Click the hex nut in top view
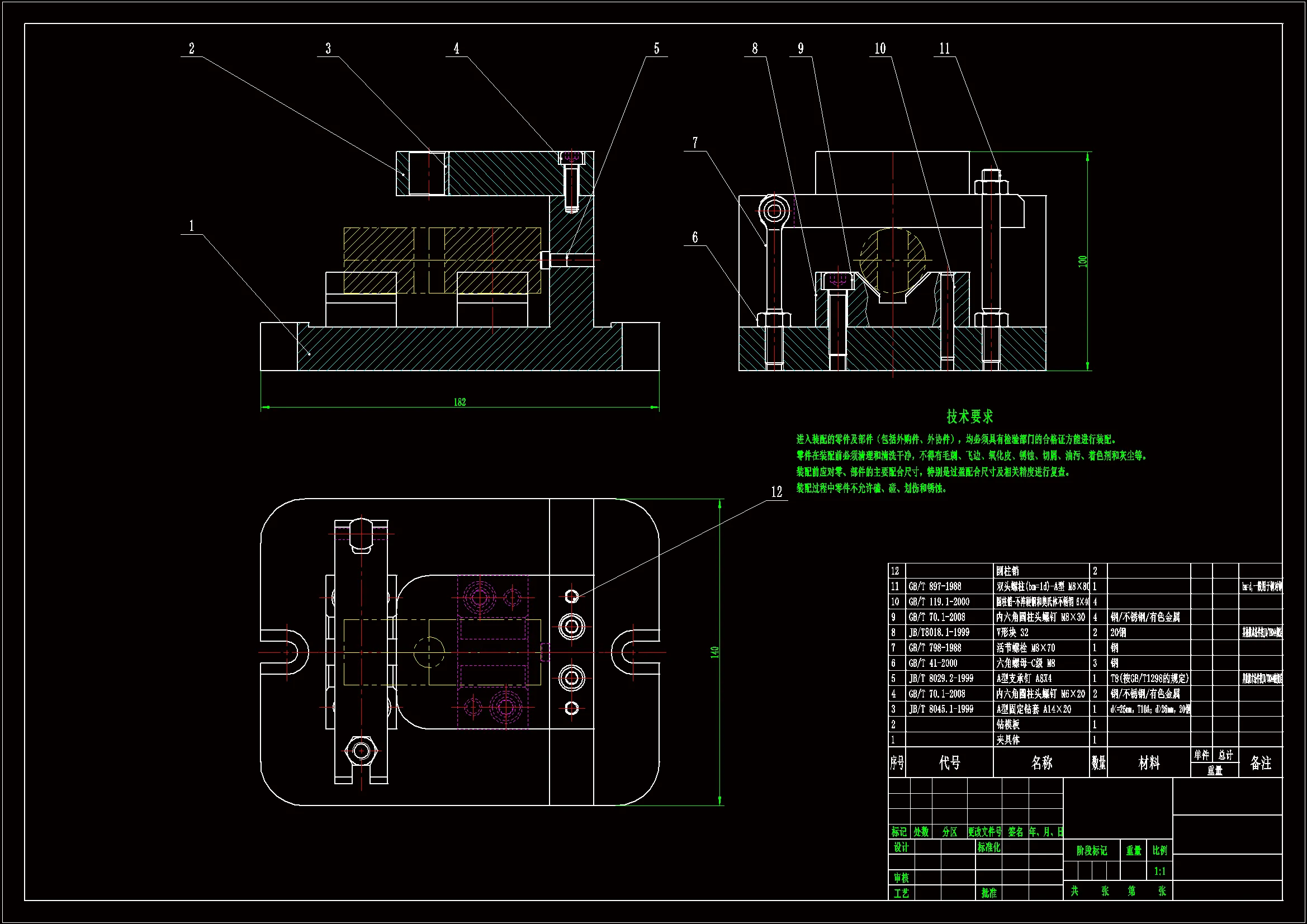1307x924 pixels. coord(361,751)
